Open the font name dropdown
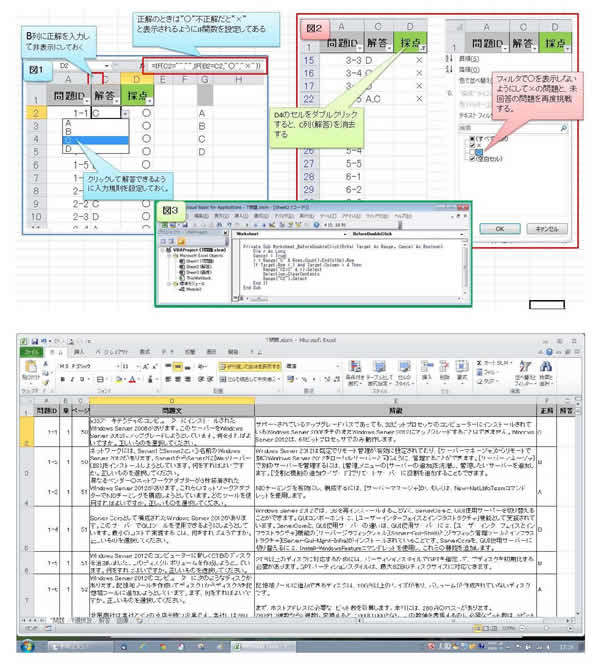Viewport: 600px width, 664px height. click(118, 366)
